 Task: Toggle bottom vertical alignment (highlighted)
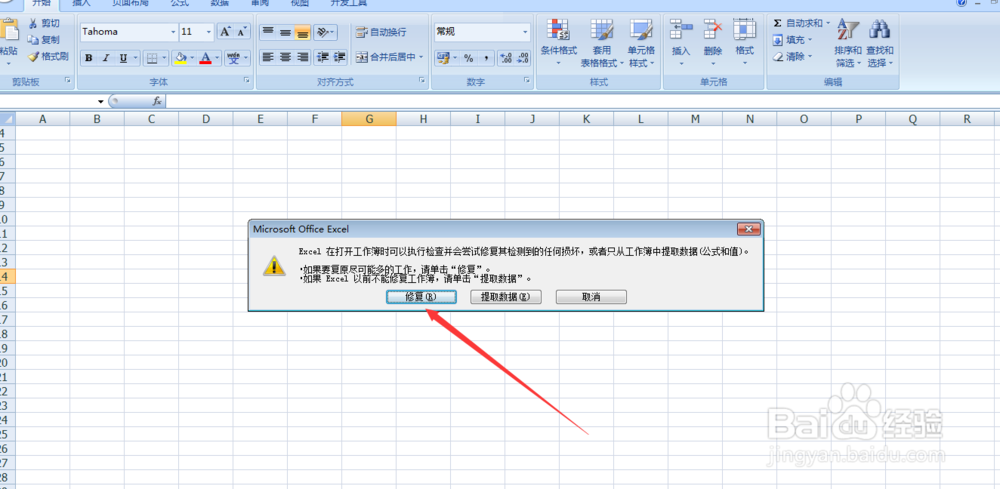[x=302, y=31]
